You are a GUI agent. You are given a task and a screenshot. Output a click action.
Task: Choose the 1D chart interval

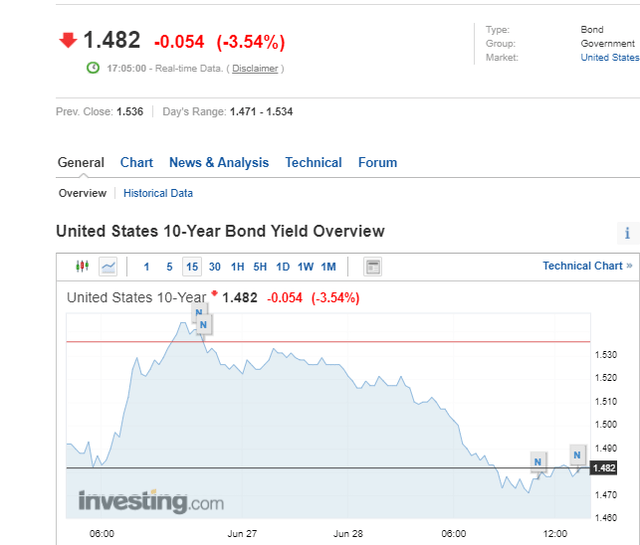[283, 267]
